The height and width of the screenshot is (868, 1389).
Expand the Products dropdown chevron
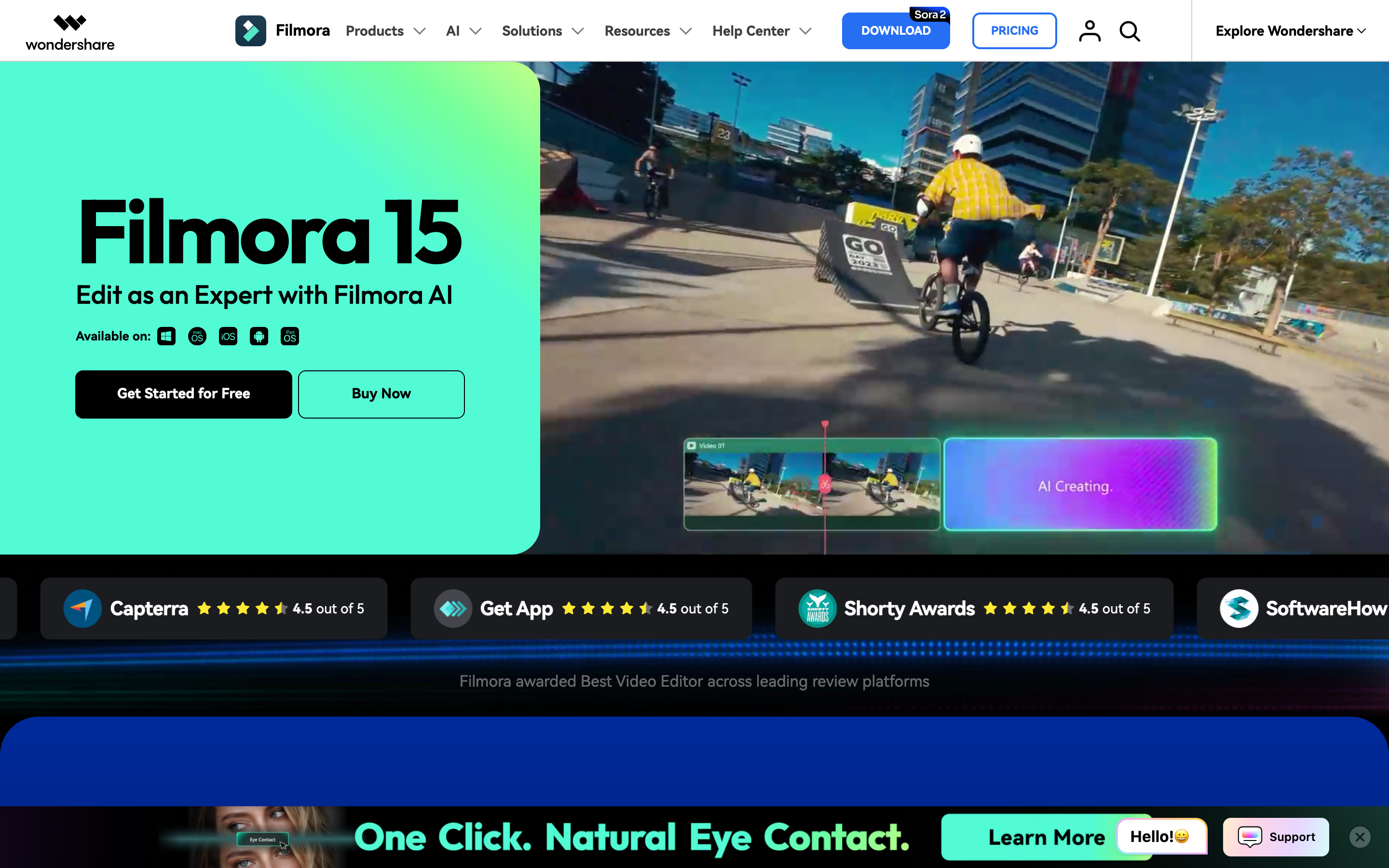(x=420, y=31)
